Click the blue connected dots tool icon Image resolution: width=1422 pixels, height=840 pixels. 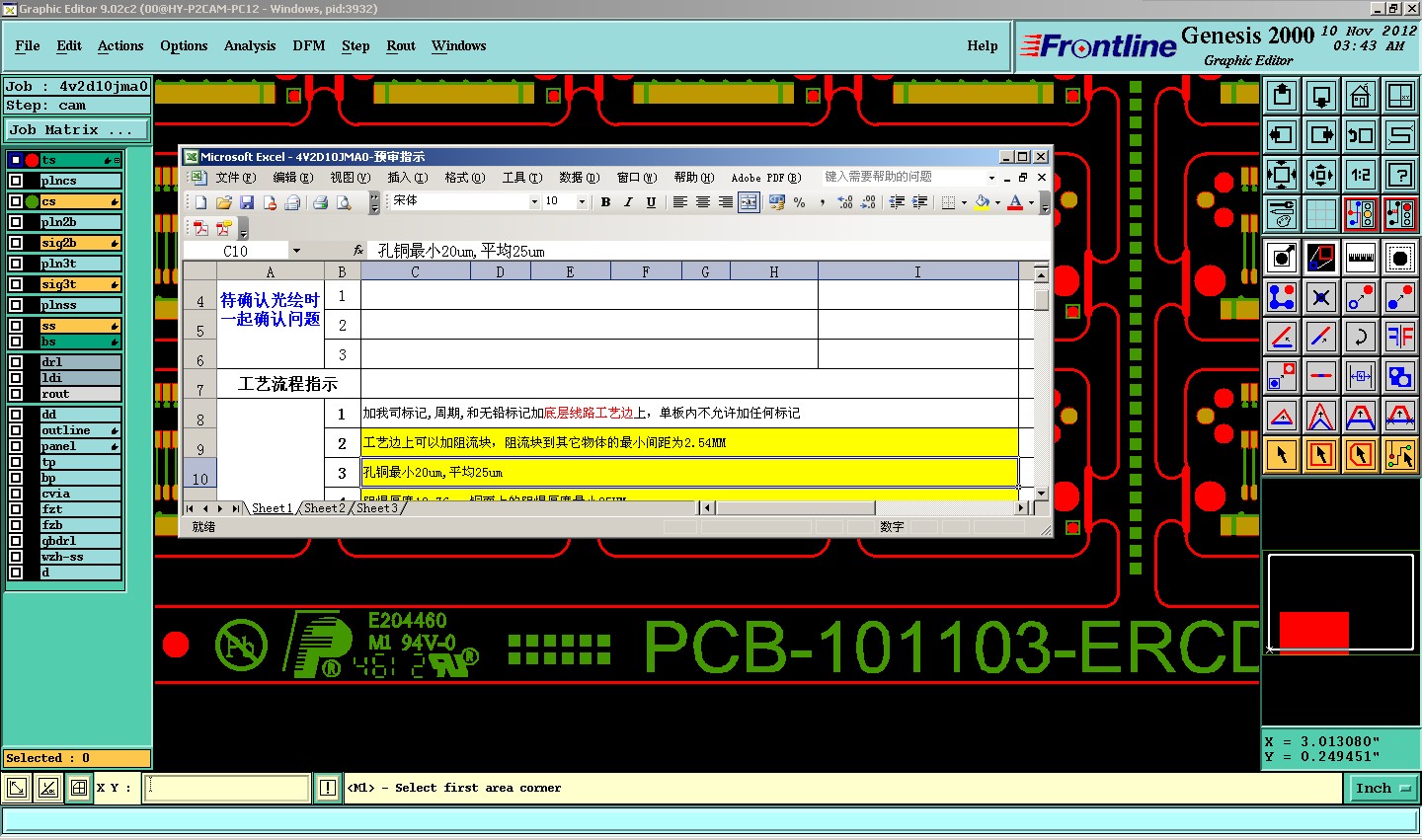click(x=1282, y=297)
